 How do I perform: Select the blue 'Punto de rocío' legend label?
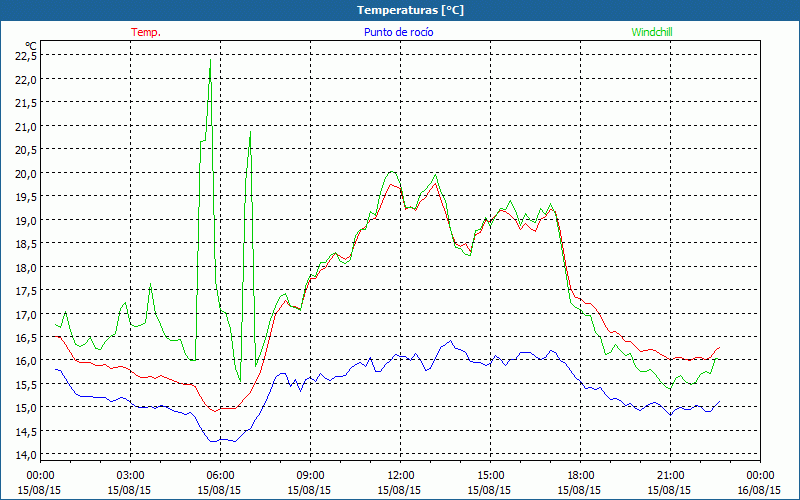click(398, 32)
